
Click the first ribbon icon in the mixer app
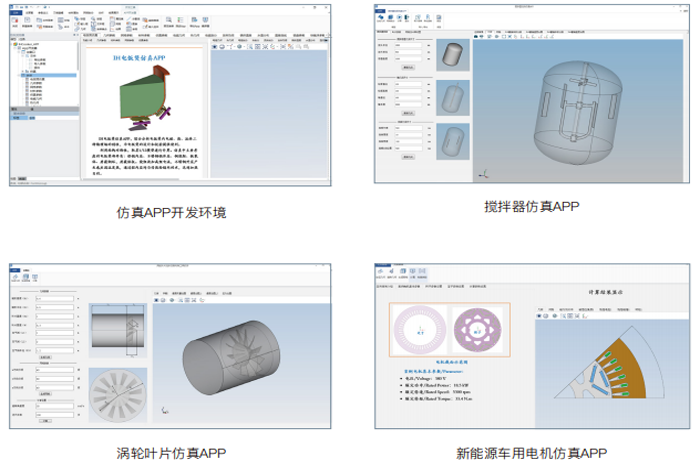point(381,18)
